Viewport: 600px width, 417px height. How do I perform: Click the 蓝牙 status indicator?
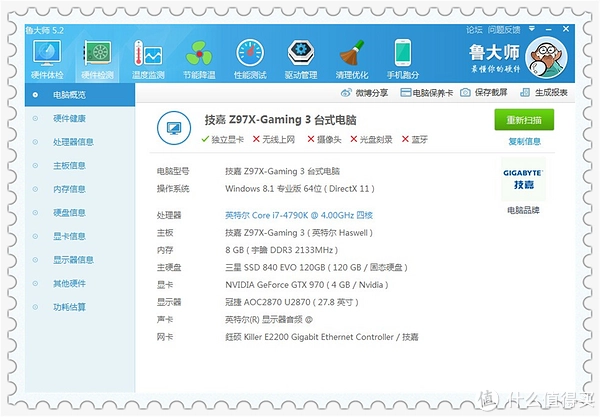point(414,140)
